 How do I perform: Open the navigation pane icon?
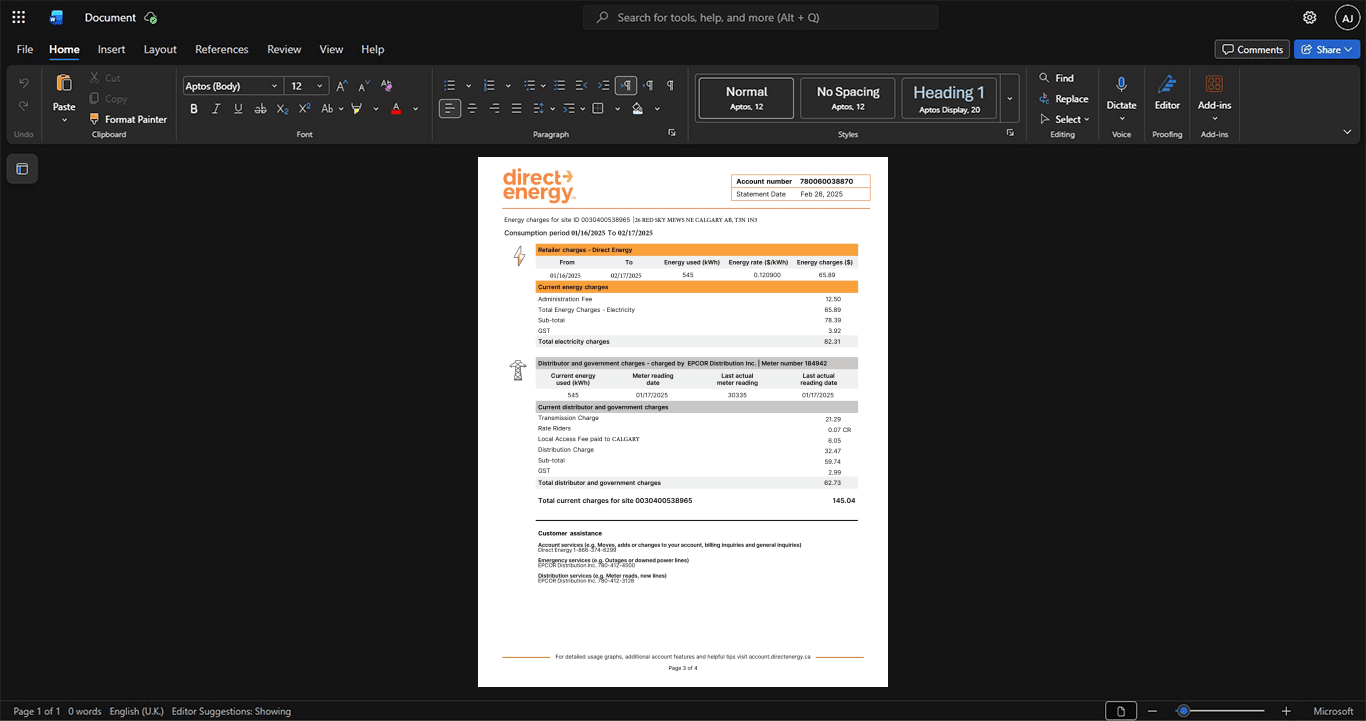coord(22,169)
